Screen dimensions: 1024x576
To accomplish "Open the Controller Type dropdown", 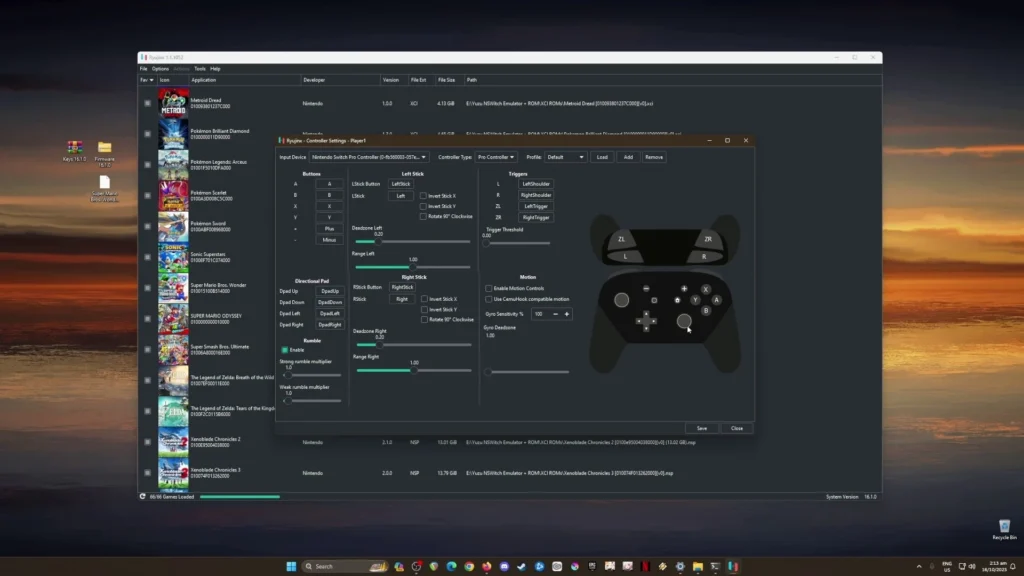I will (x=496, y=157).
